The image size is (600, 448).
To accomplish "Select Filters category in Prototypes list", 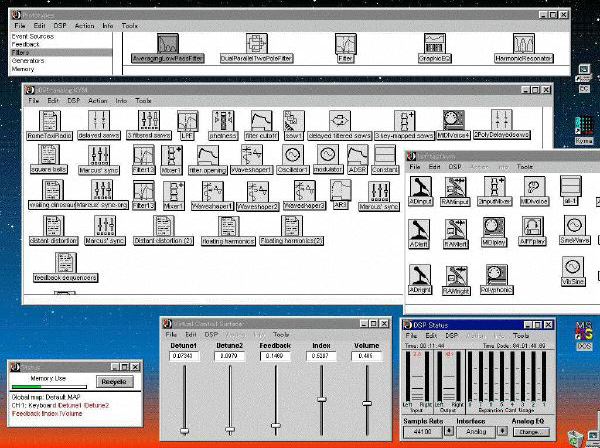I will tap(60, 52).
